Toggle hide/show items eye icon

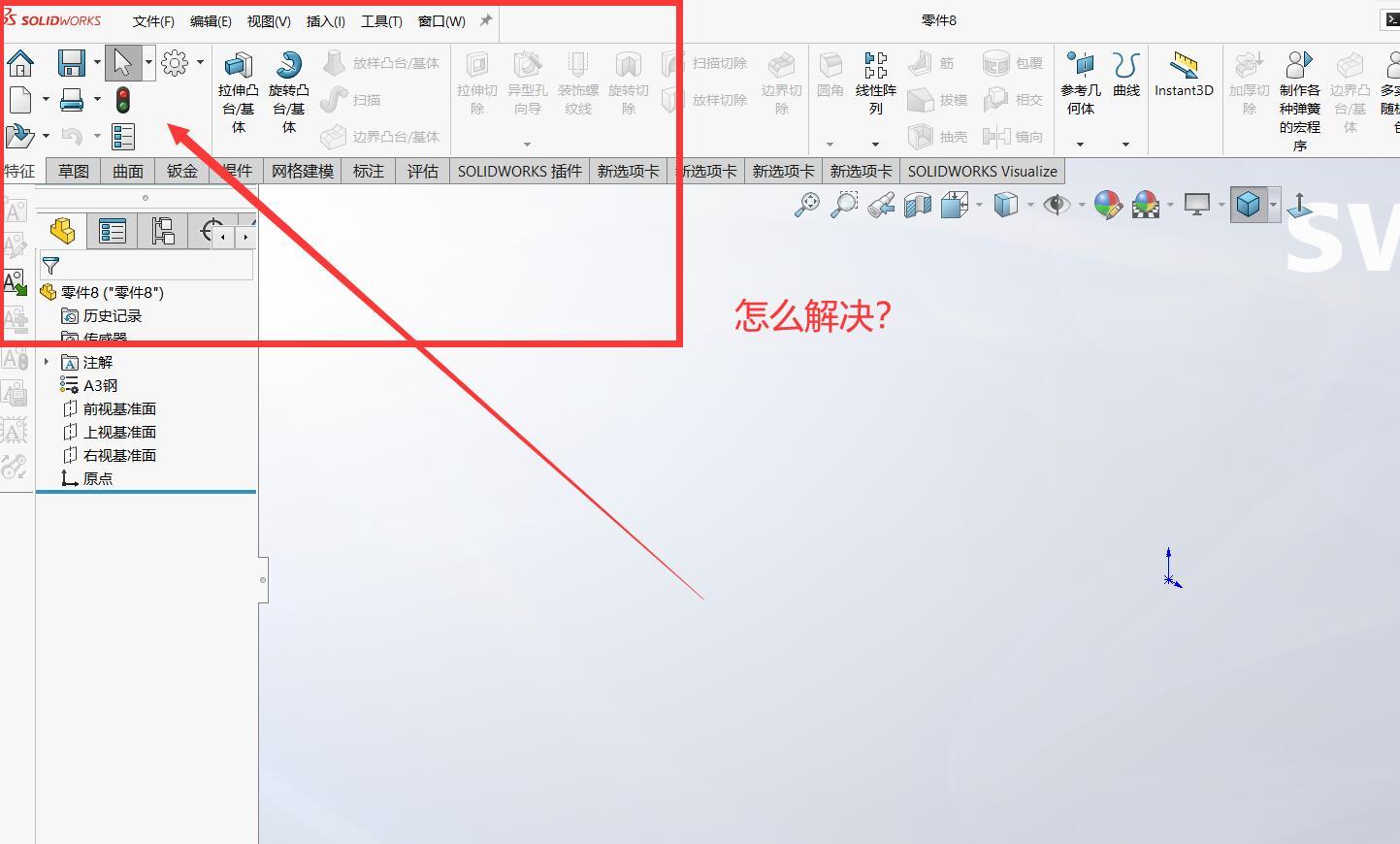pyautogui.click(x=1059, y=205)
